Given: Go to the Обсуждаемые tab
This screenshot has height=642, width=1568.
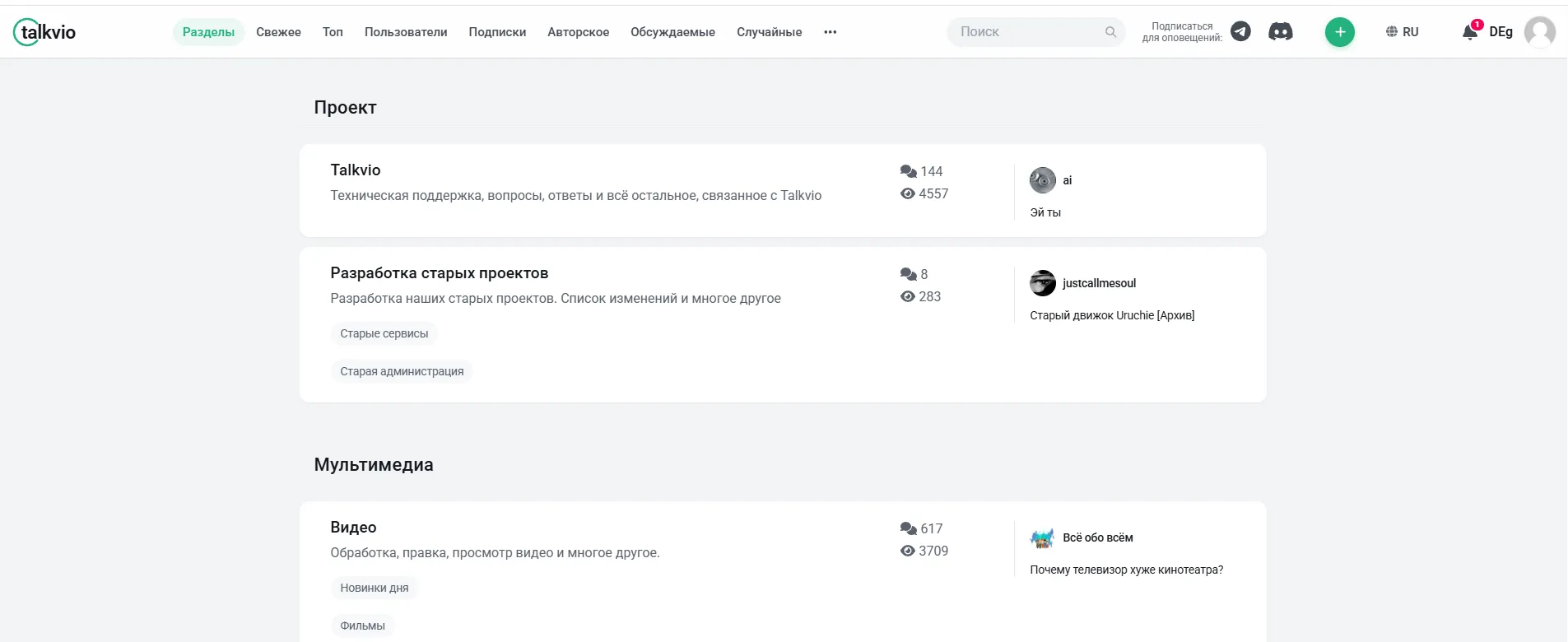Looking at the screenshot, I should click(x=672, y=32).
